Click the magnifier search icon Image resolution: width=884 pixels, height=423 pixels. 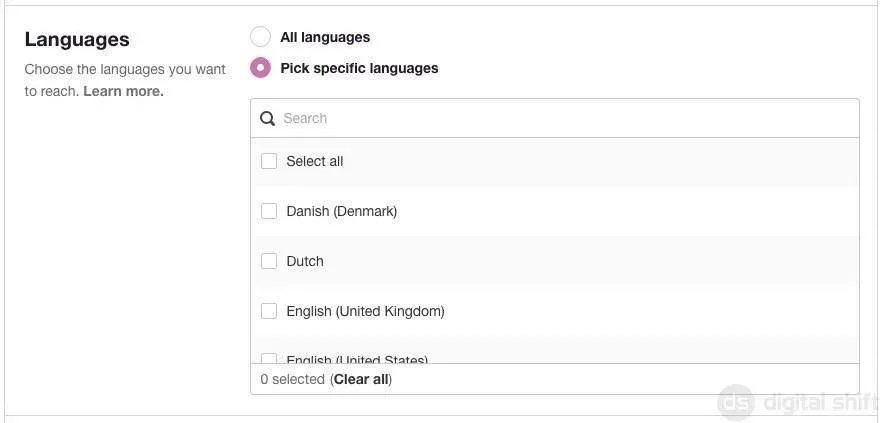tap(267, 118)
